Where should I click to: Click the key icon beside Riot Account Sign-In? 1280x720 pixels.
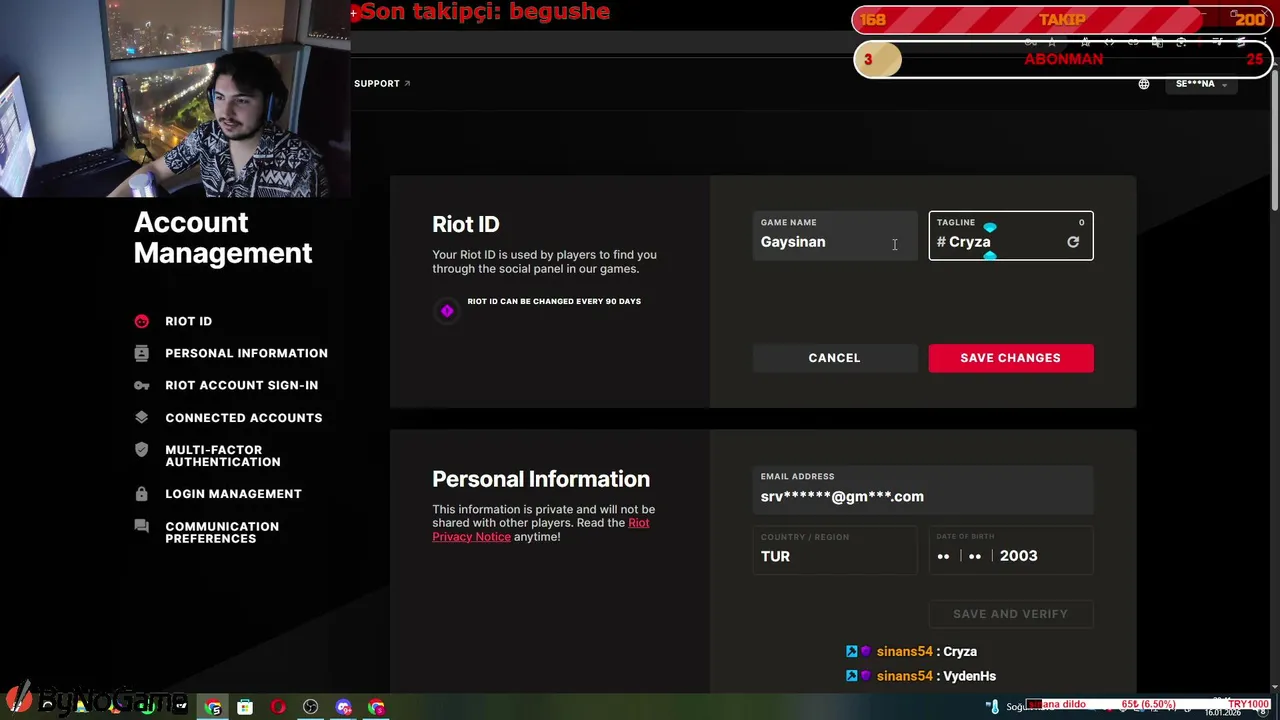[x=142, y=385]
